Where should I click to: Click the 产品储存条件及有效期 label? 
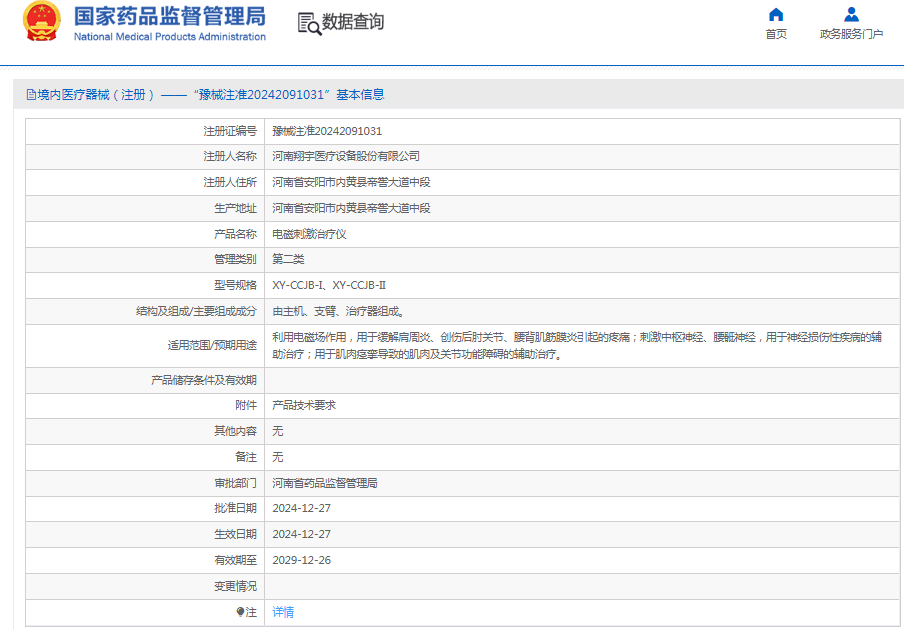click(204, 380)
